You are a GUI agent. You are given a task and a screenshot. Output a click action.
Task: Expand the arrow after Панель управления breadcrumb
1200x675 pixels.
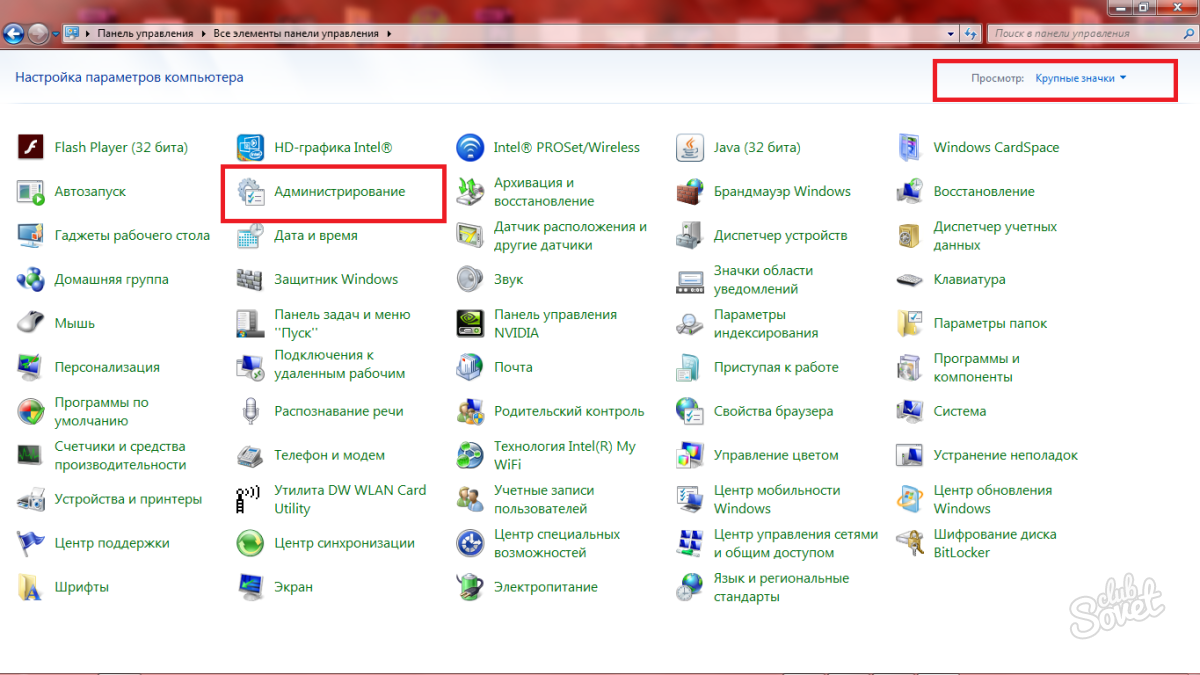(x=204, y=33)
